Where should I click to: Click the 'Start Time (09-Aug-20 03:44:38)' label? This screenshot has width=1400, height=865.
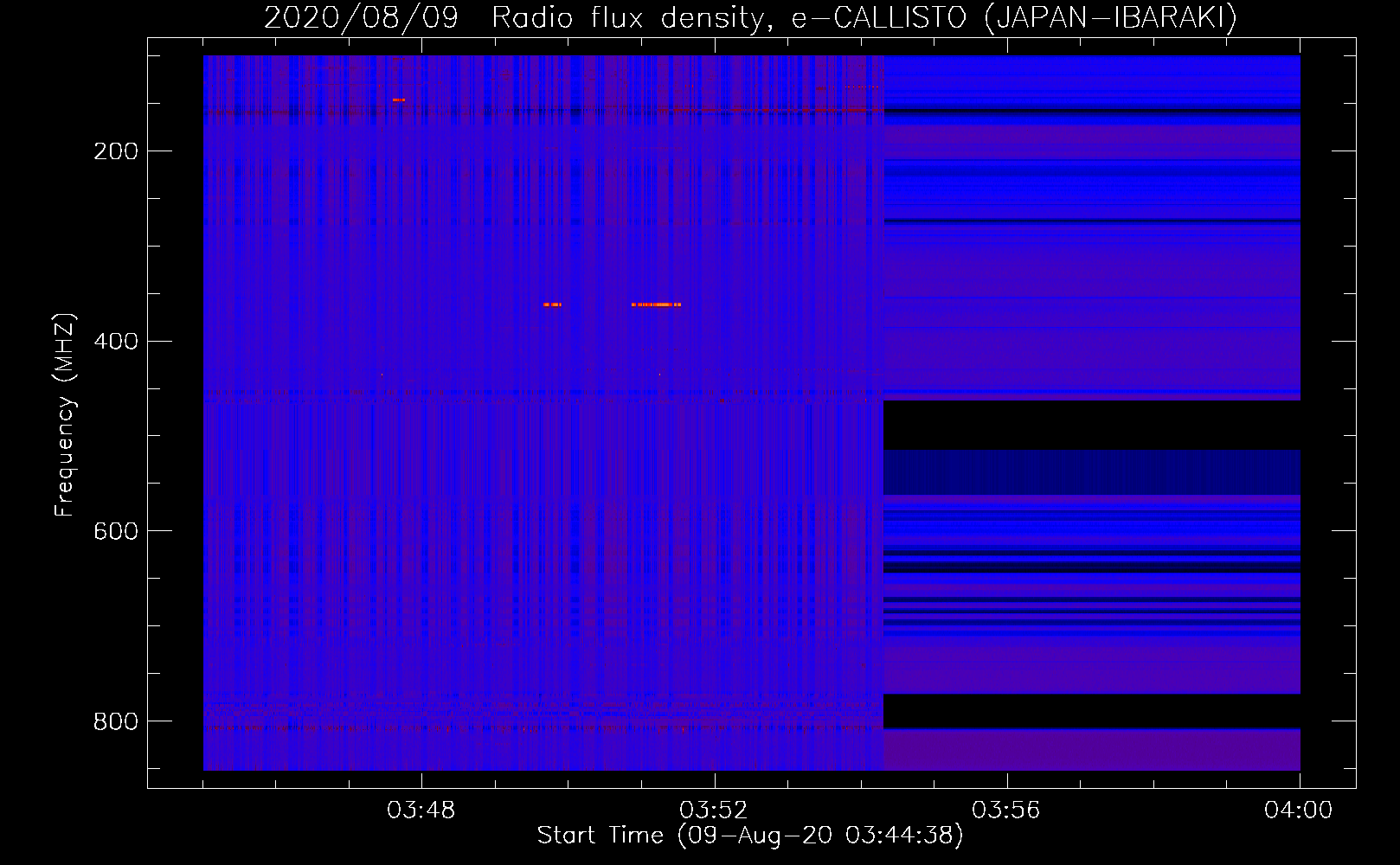tap(750, 836)
